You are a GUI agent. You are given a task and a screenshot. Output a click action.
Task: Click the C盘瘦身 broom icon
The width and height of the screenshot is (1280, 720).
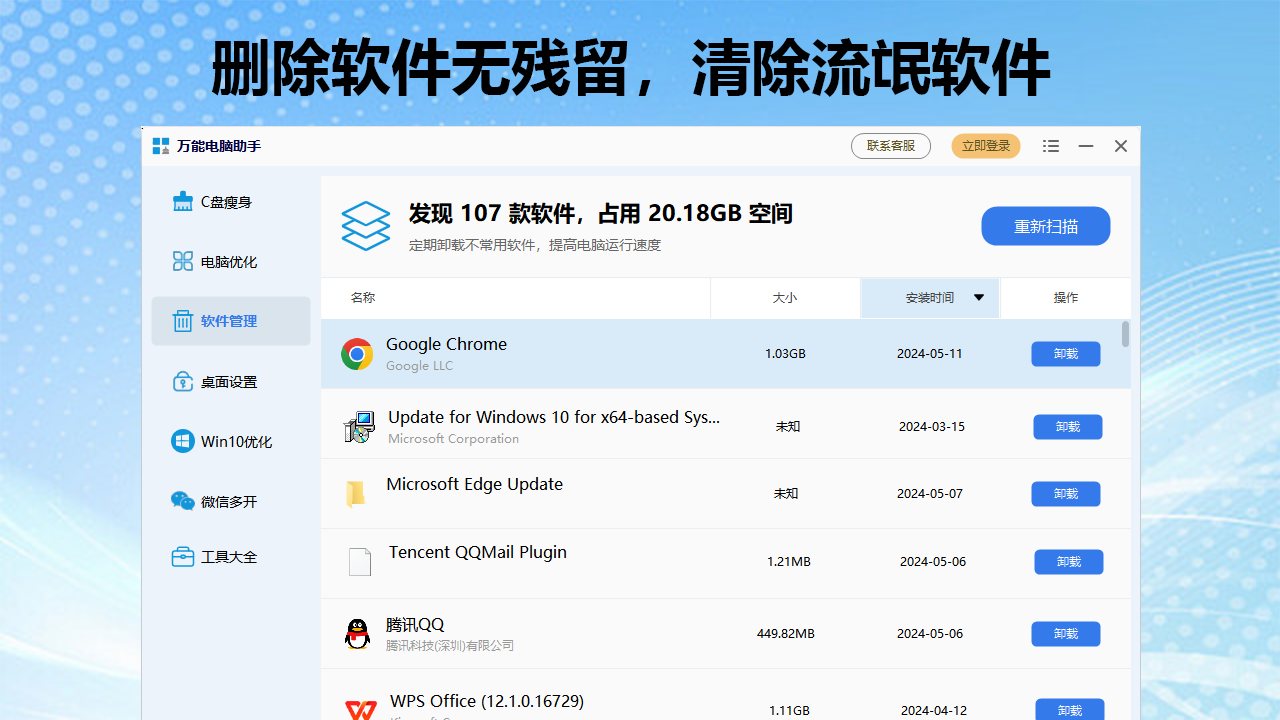pos(183,202)
